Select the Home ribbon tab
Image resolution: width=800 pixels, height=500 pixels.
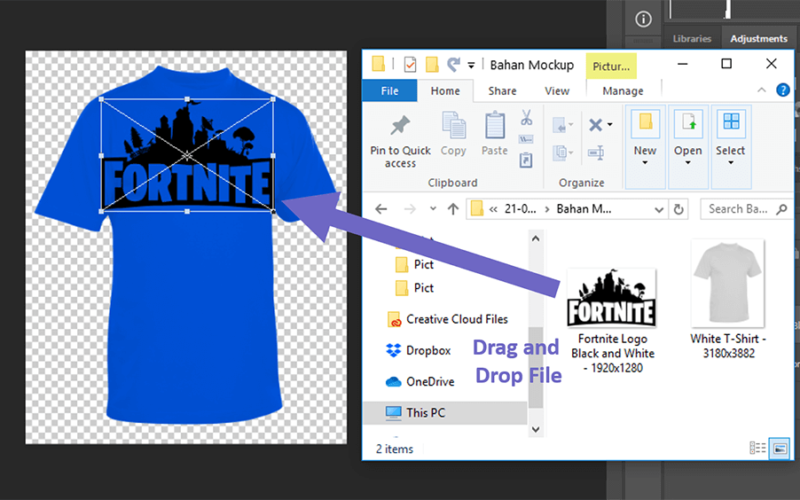point(445,91)
